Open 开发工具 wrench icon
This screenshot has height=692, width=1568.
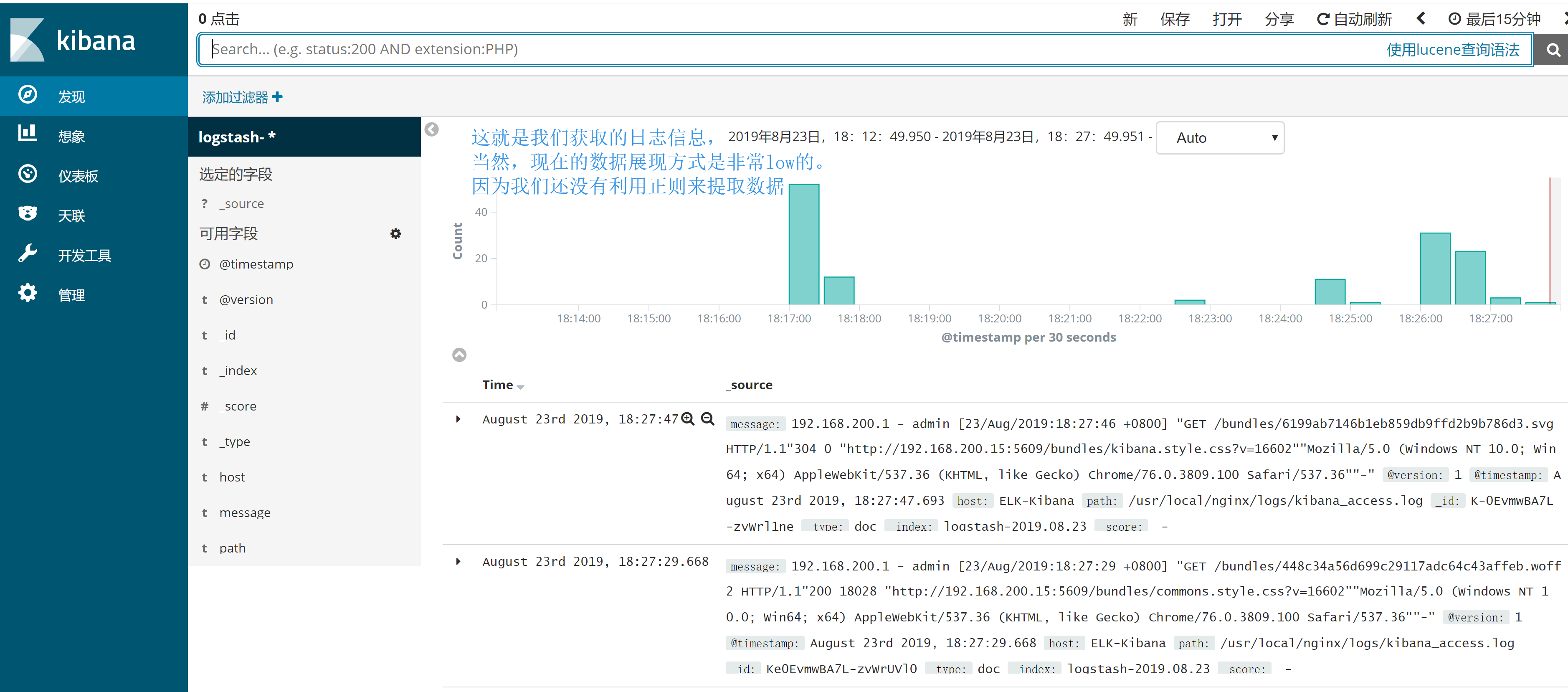click(28, 253)
